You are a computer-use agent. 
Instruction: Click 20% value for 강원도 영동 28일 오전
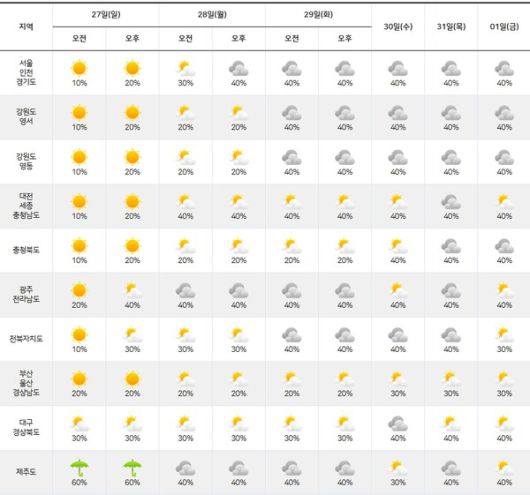pos(186,172)
